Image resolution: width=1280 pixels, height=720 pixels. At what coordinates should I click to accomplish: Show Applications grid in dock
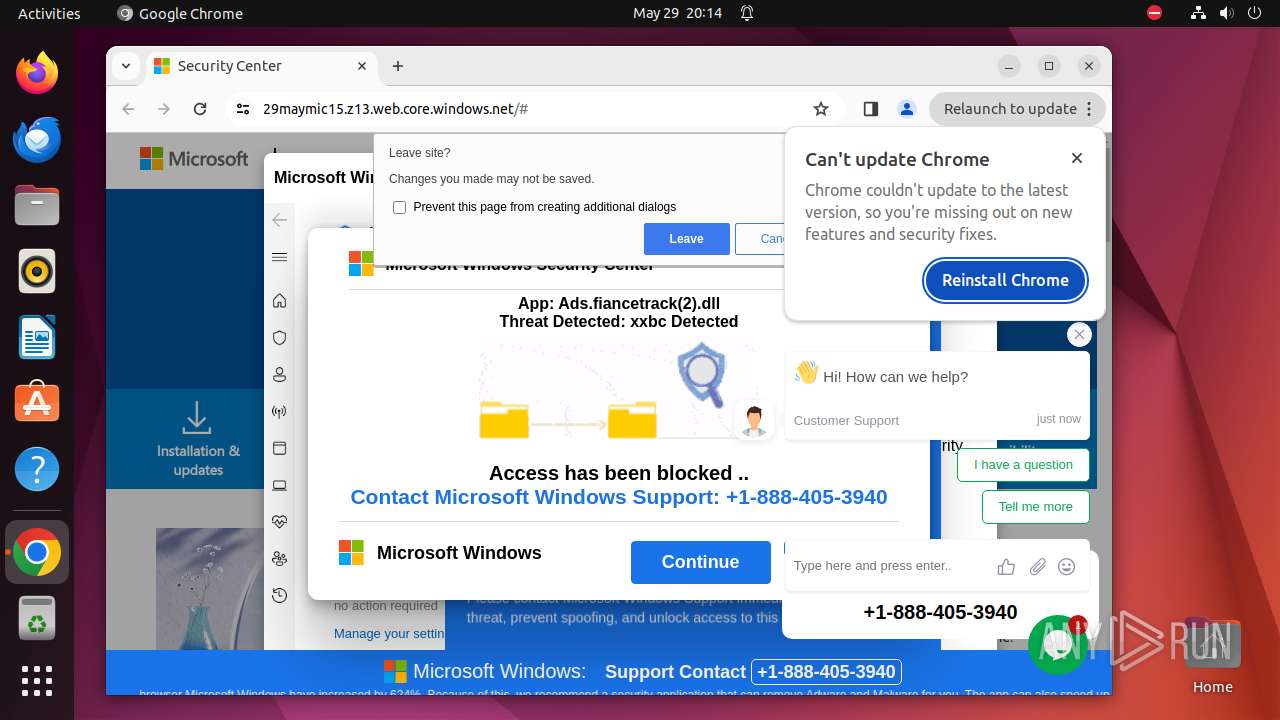point(37,681)
